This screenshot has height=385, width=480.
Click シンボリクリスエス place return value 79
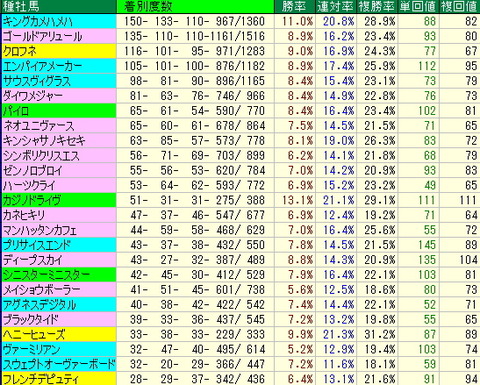471,156
